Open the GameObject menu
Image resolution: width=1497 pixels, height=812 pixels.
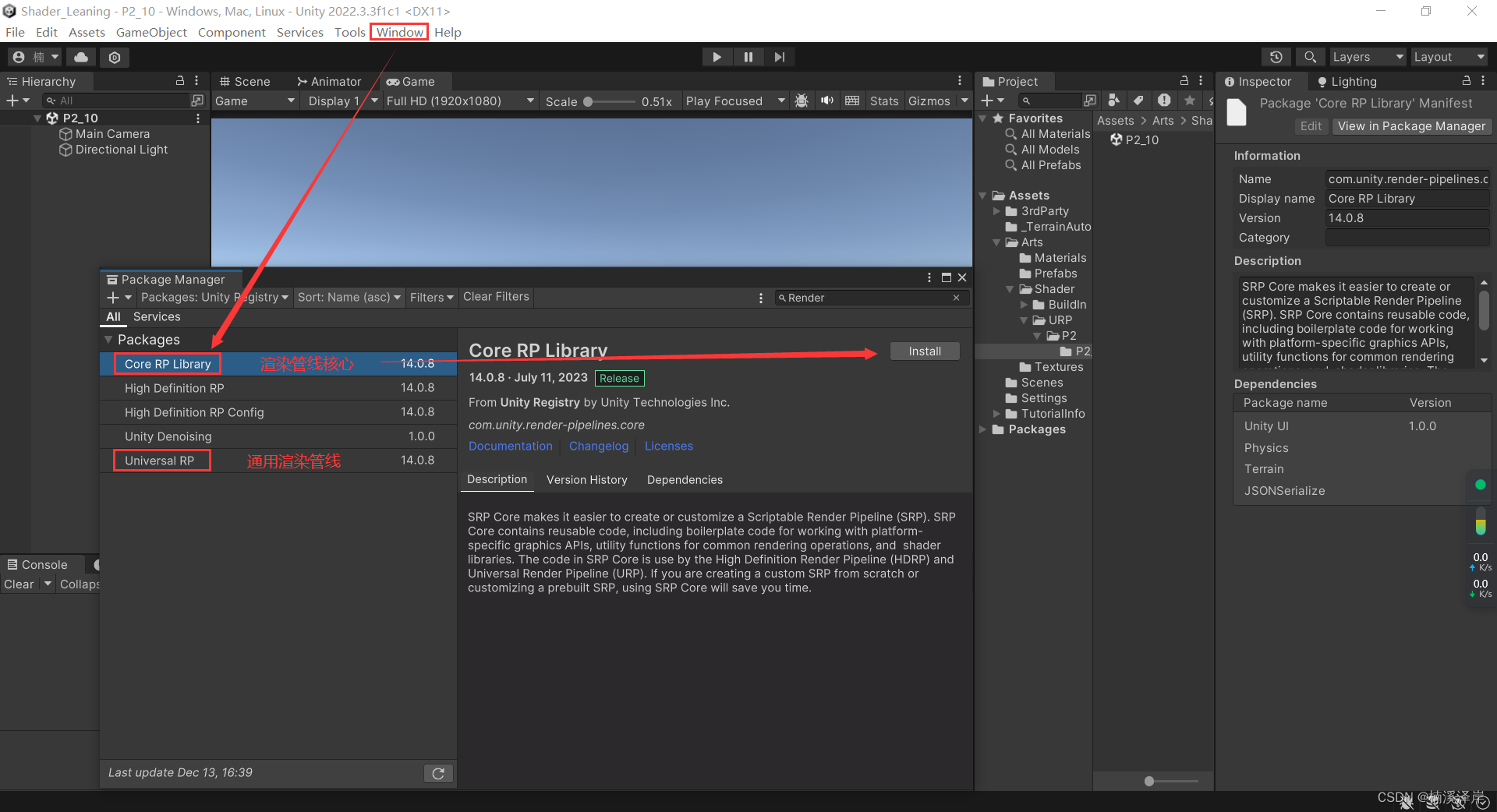click(x=151, y=32)
